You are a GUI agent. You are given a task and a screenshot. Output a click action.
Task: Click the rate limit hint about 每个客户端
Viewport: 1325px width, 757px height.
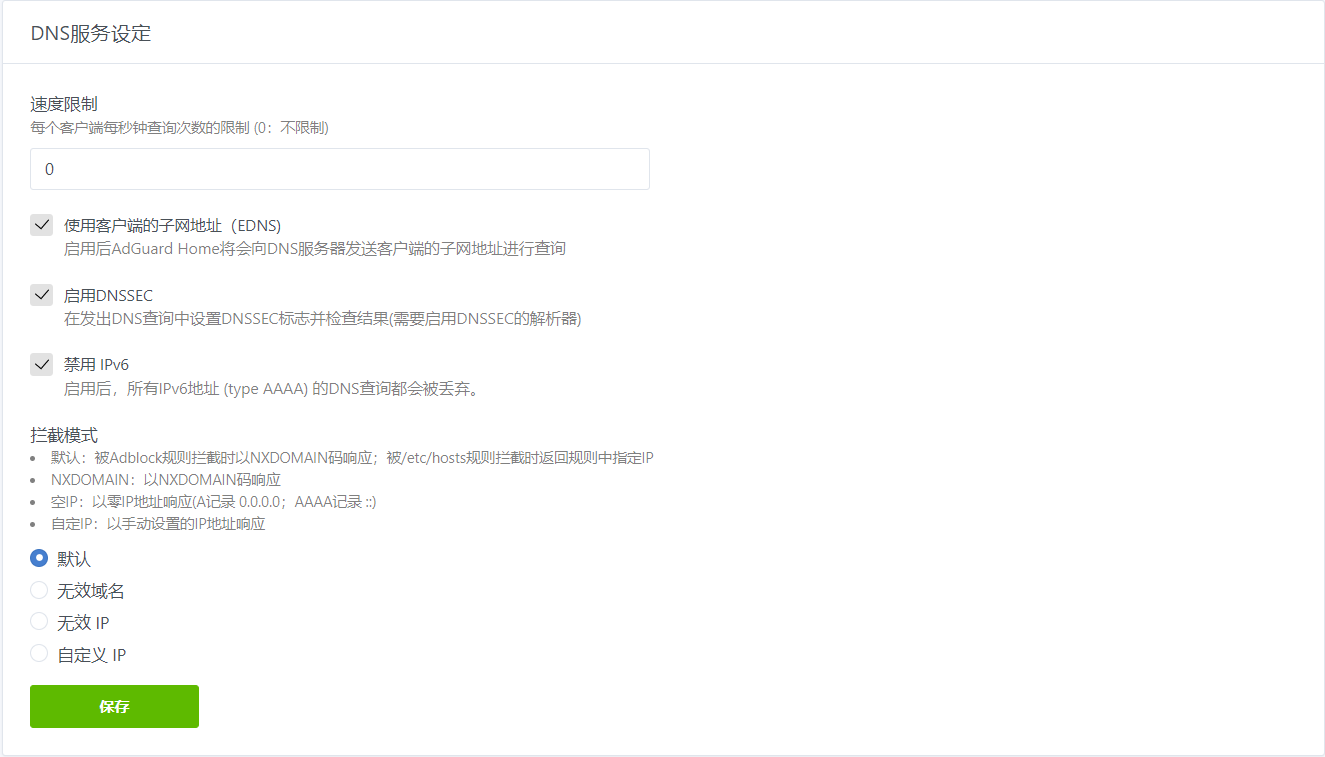point(179,128)
